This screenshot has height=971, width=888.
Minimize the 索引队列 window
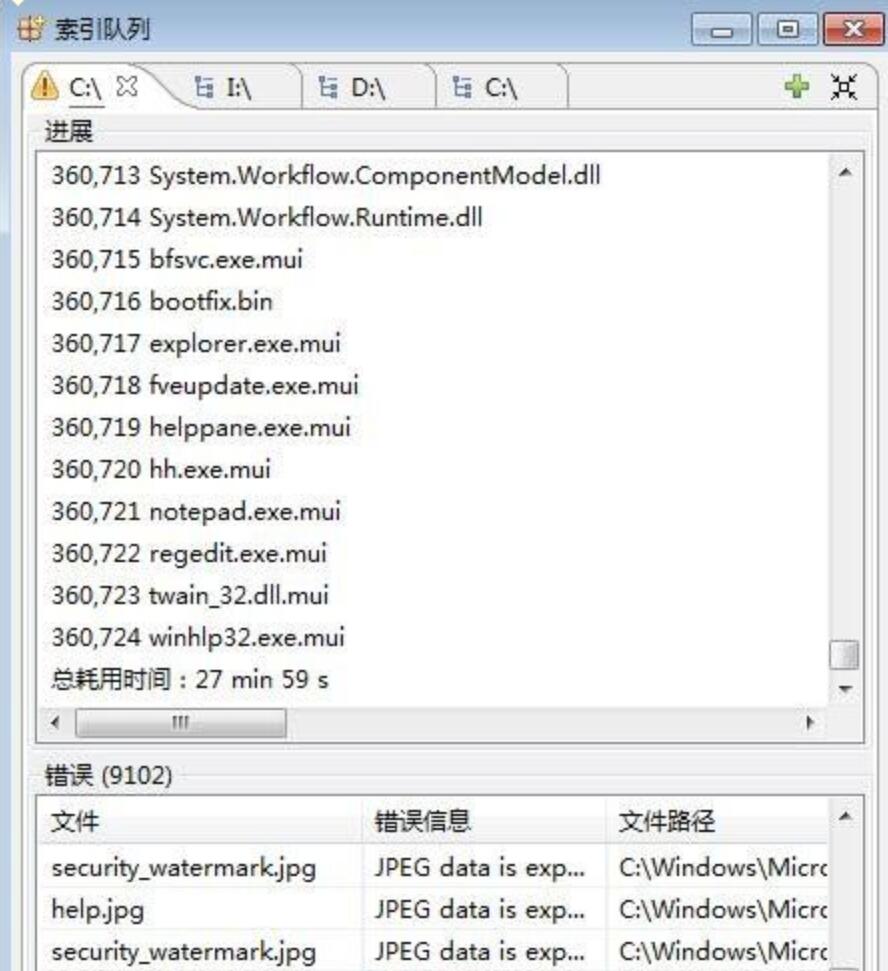[x=722, y=29]
